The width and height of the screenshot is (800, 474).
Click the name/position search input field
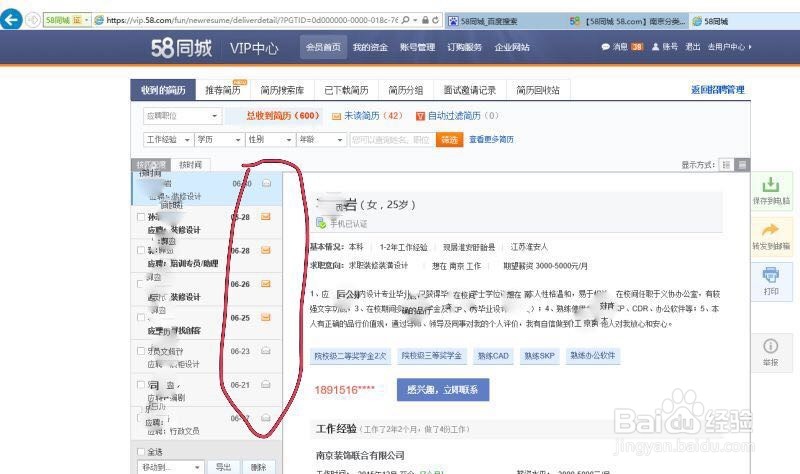tap(392, 139)
